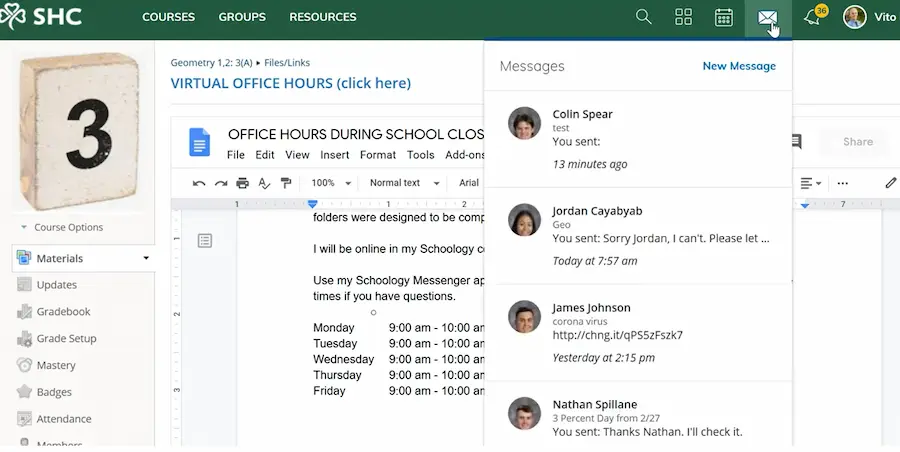Select the paint format roller icon
The height and width of the screenshot is (452, 900).
coord(286,183)
